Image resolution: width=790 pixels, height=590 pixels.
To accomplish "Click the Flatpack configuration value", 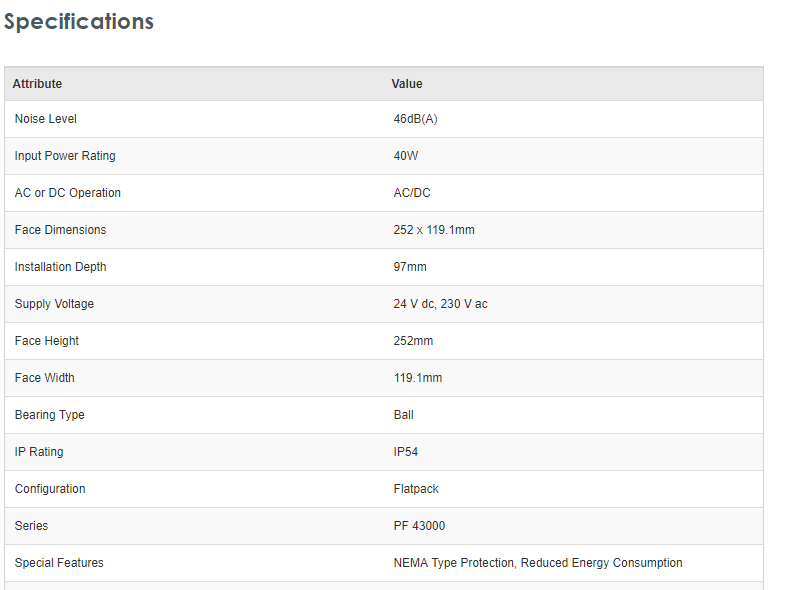I will click(x=416, y=489).
